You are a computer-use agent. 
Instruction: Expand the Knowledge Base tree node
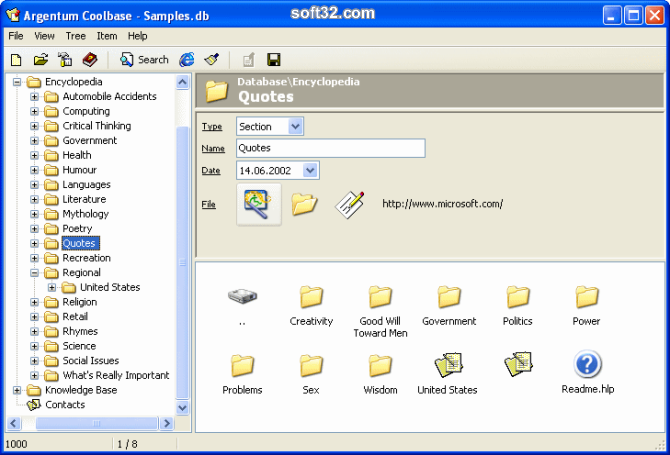pyautogui.click(x=17, y=390)
